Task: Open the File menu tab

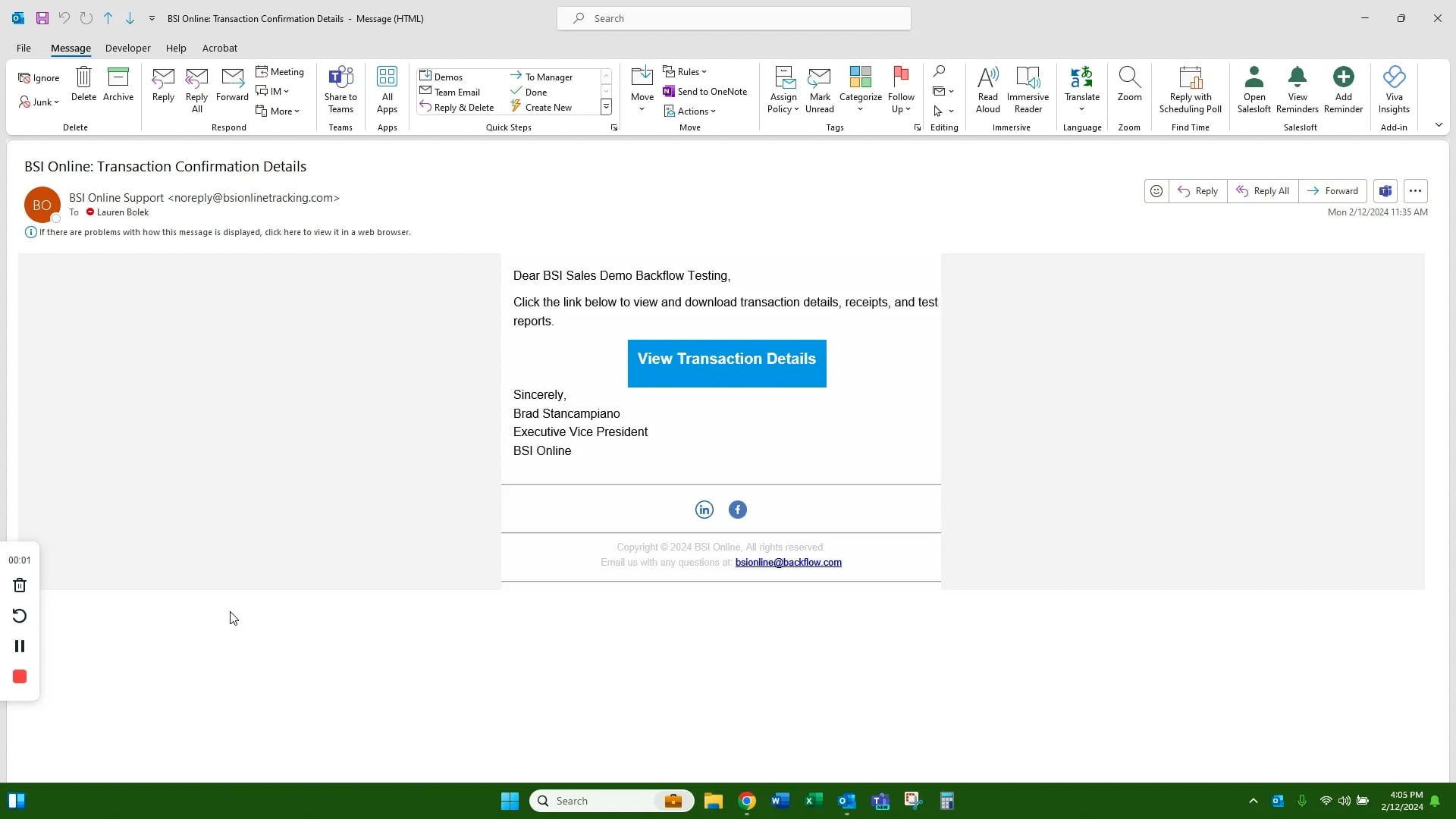Action: click(24, 48)
